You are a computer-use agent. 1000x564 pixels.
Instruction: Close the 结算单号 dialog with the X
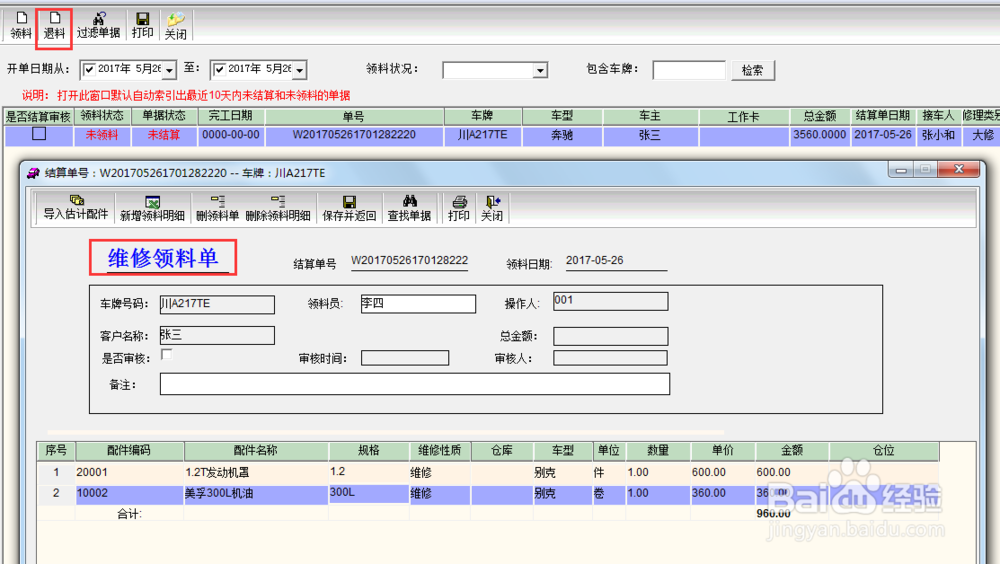959,170
